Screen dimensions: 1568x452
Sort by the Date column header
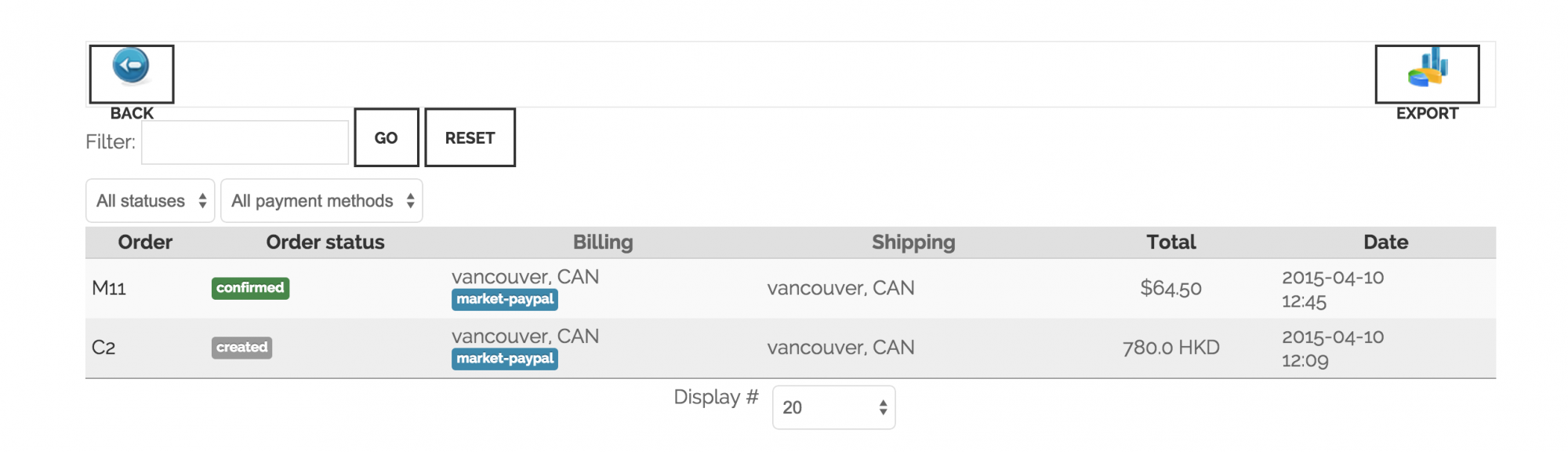point(1385,242)
